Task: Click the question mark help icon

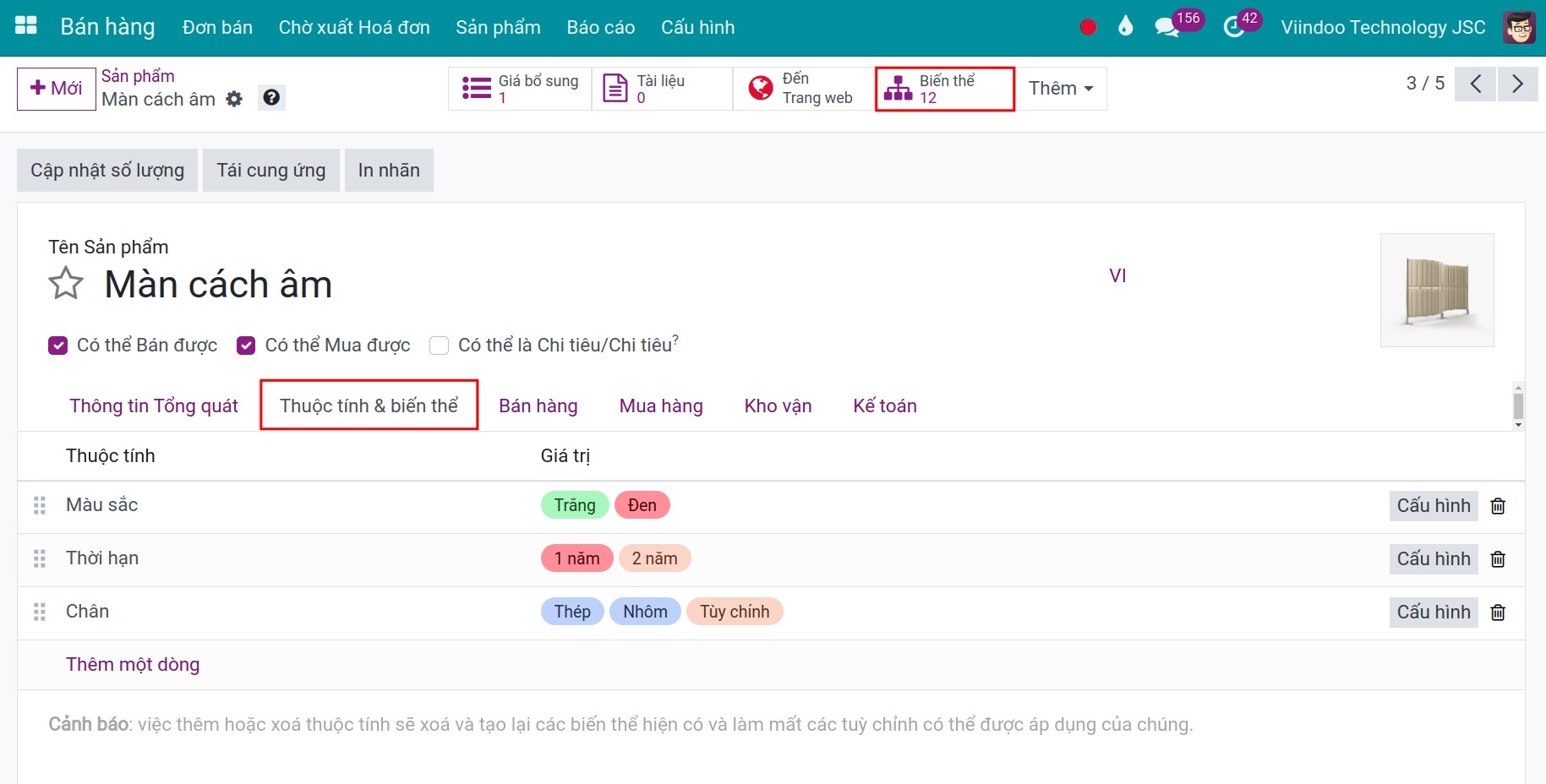Action: [x=271, y=97]
